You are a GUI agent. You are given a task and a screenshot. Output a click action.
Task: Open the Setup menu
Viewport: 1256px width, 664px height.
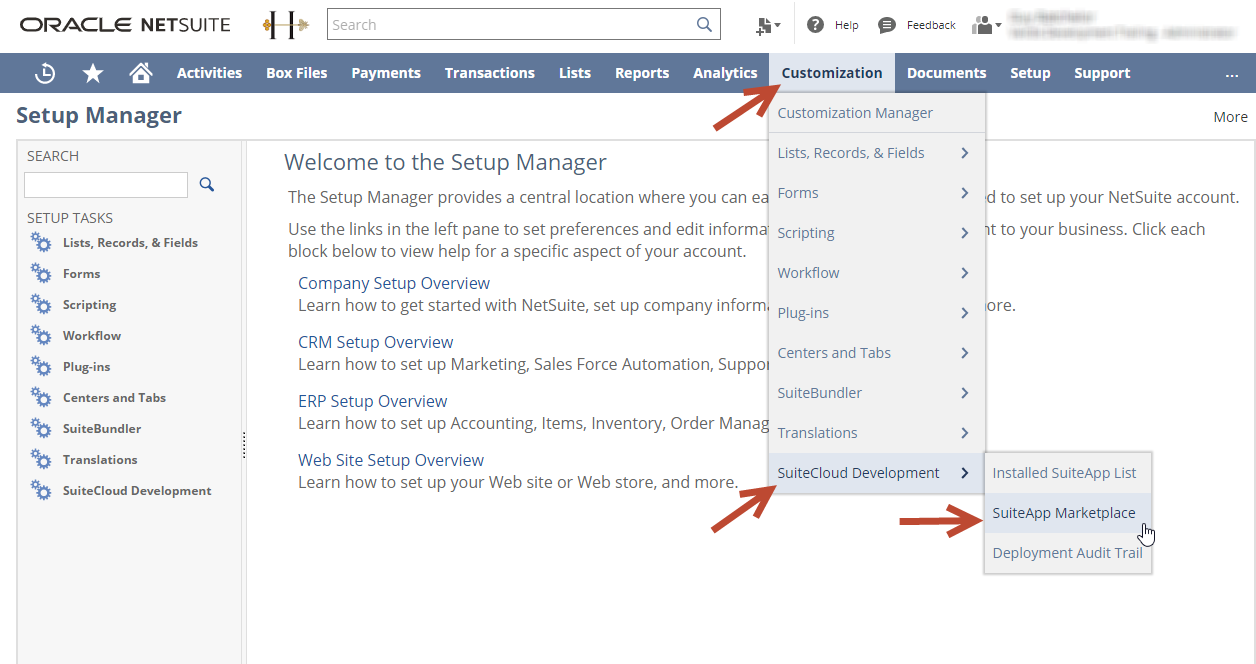click(1030, 73)
